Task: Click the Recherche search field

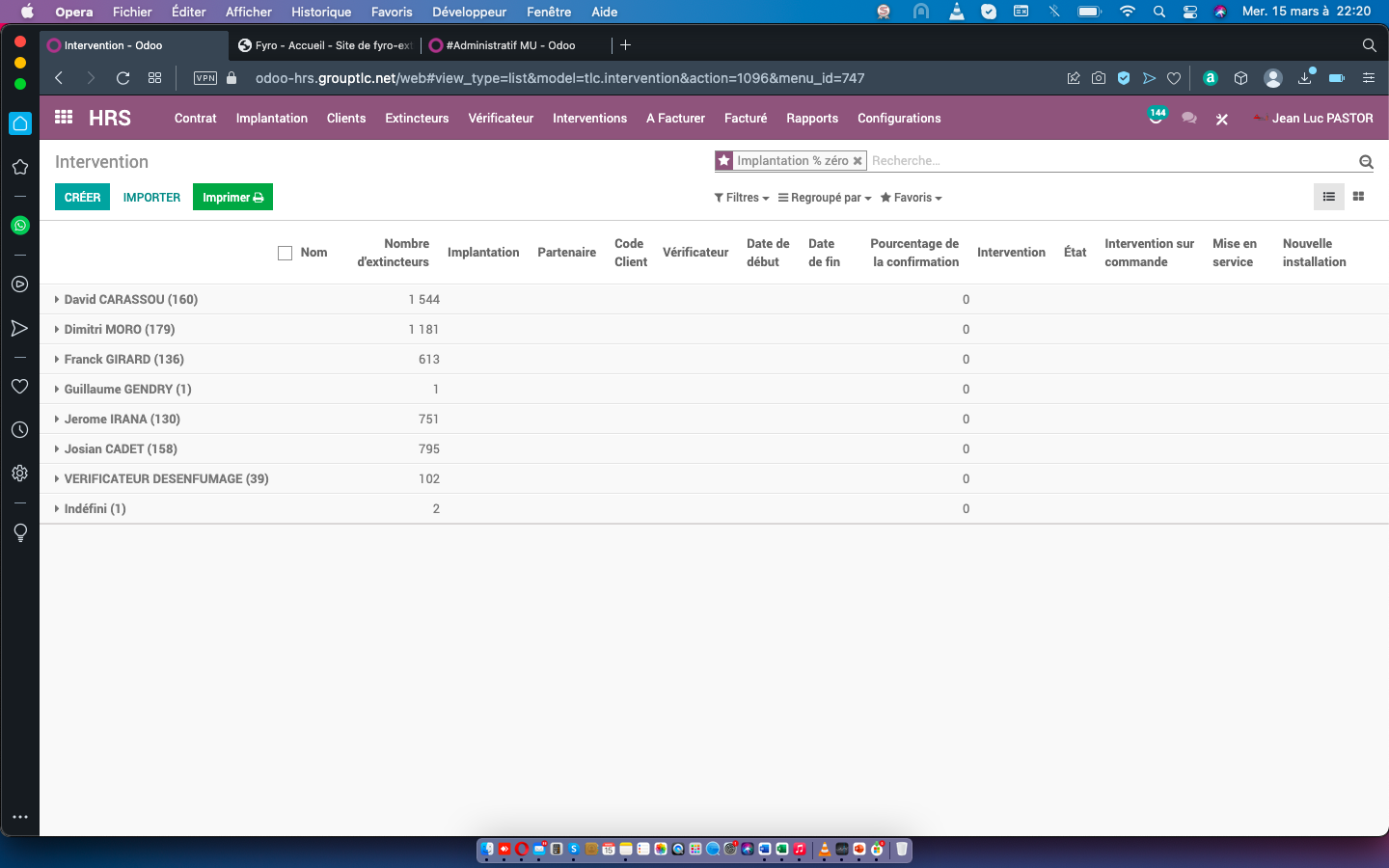Action: coord(1109,161)
